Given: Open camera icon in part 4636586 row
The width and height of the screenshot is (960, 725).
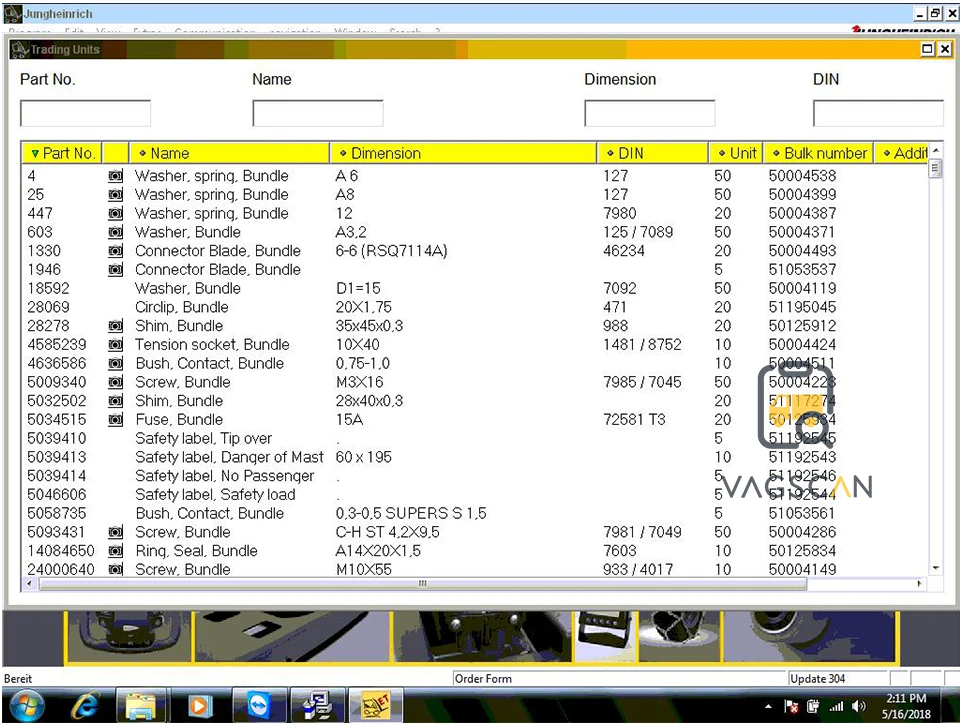Looking at the screenshot, I should 115,363.
